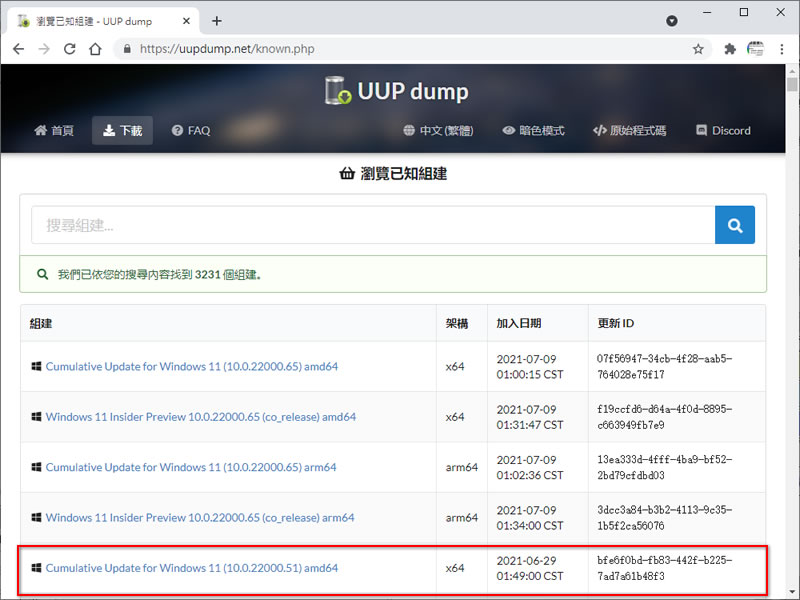Select update ID 3dcc3a84-b3b2-4113-9c35
The image size is (800, 600).
664,517
